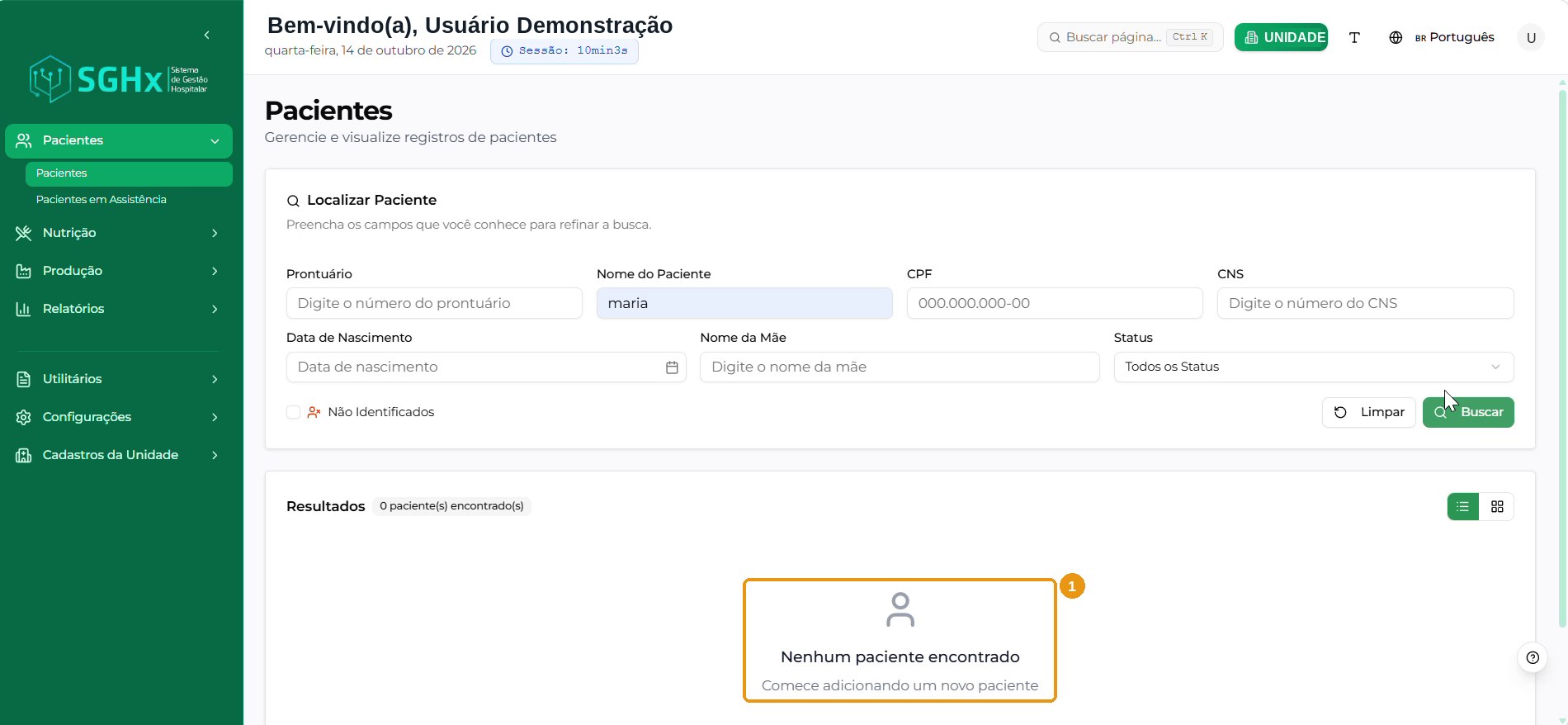Open the Configurações menu

(119, 417)
